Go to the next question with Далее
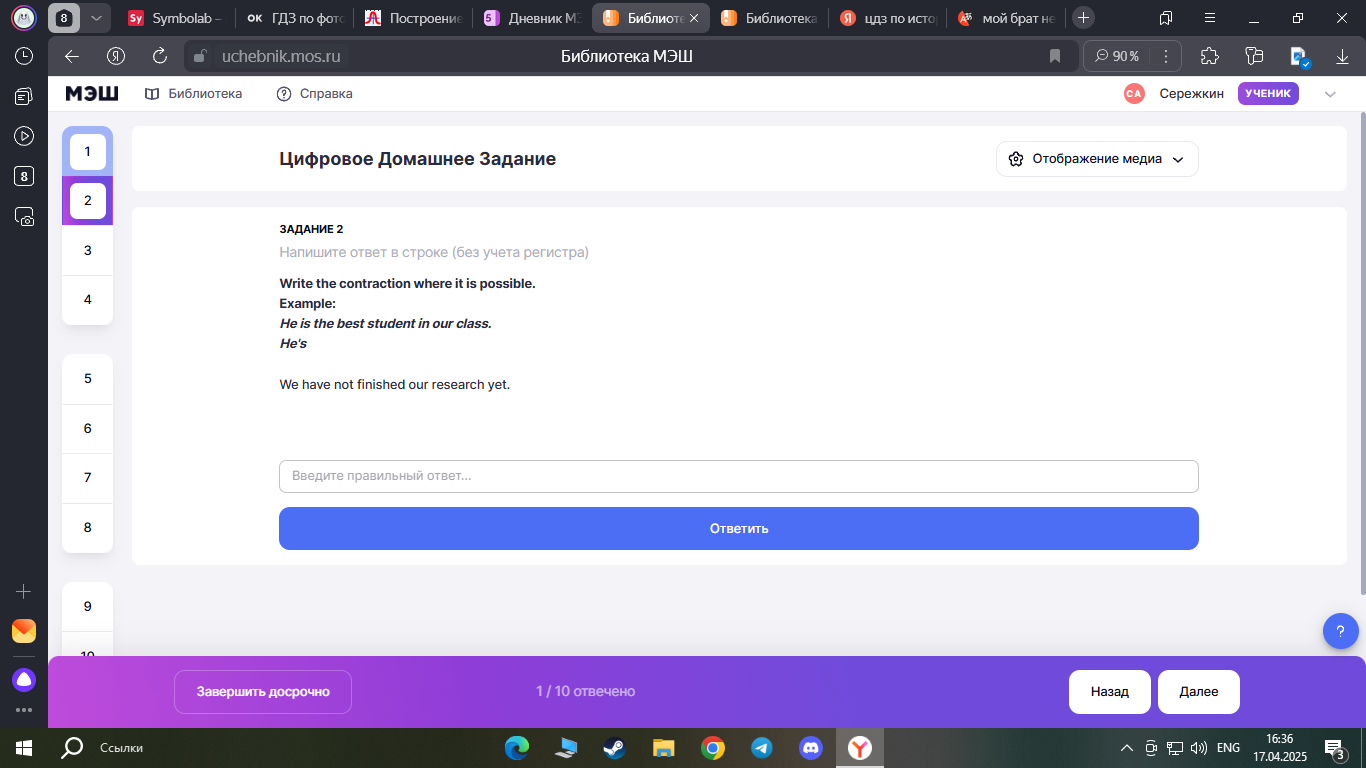The image size is (1366, 768). pos(1198,692)
